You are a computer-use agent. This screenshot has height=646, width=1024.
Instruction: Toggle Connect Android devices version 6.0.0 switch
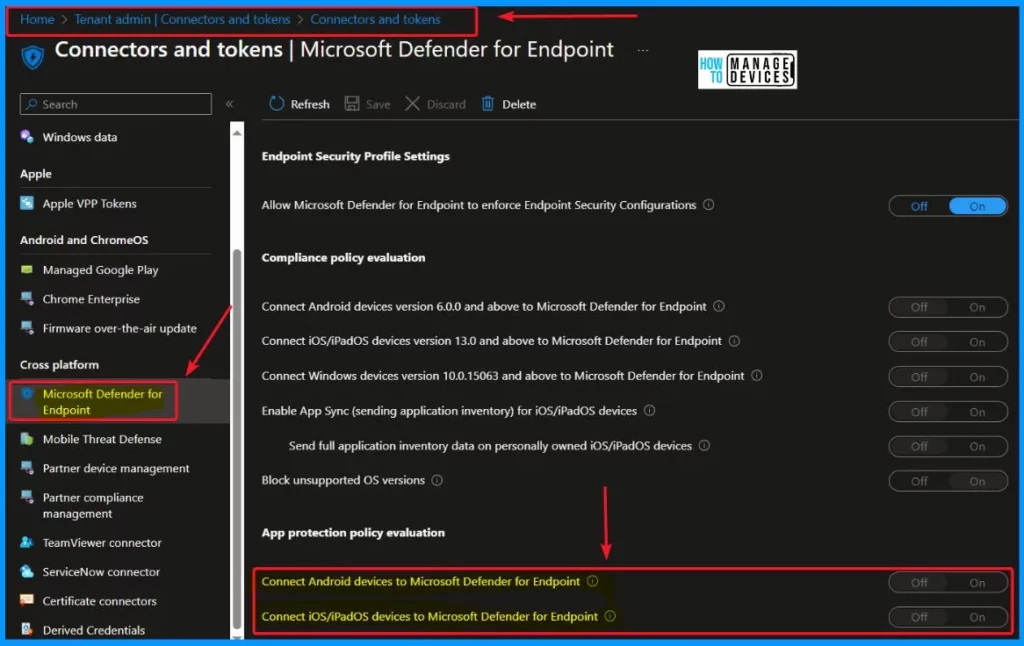point(948,307)
